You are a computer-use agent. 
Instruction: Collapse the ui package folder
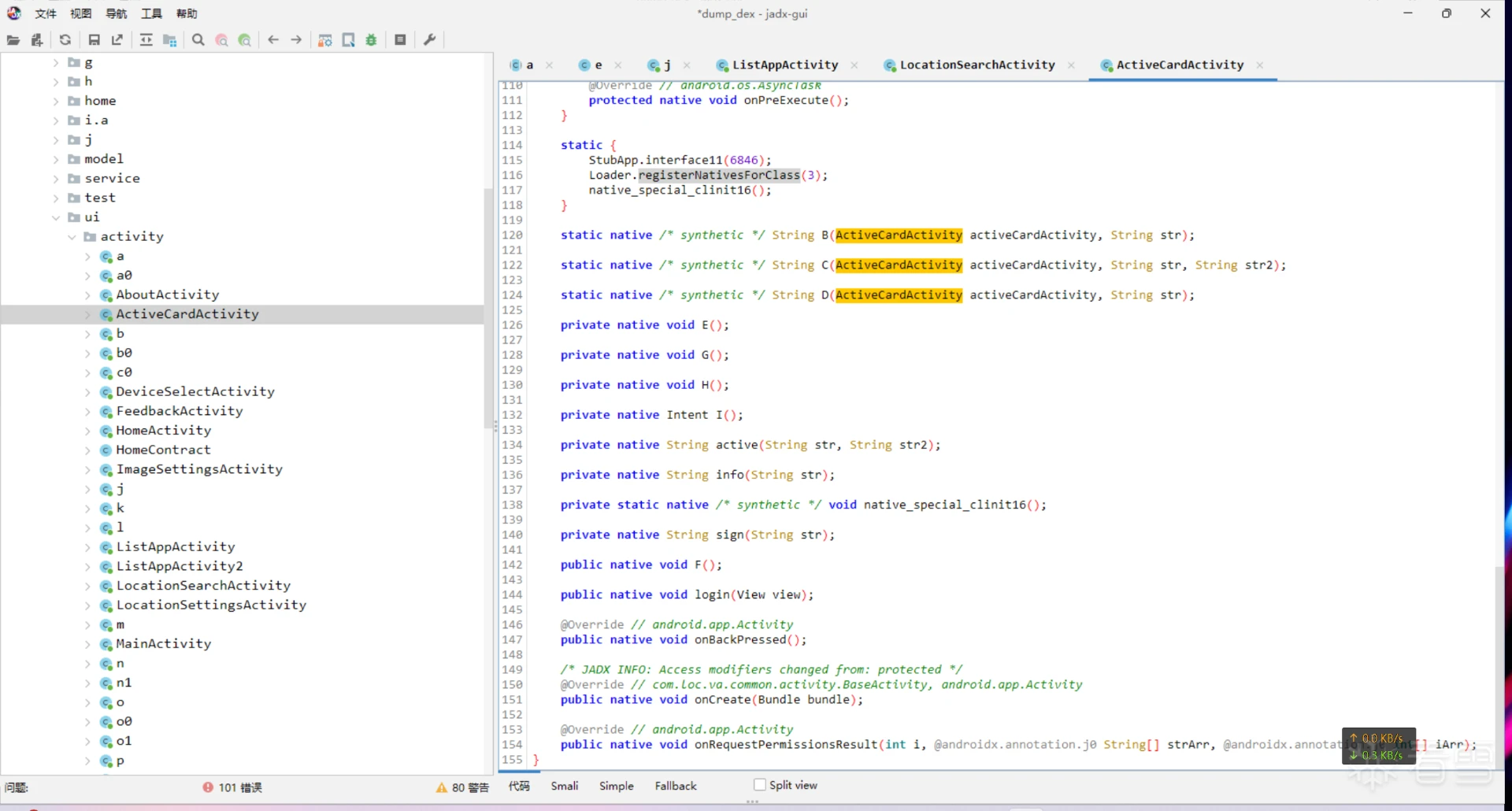click(56, 217)
